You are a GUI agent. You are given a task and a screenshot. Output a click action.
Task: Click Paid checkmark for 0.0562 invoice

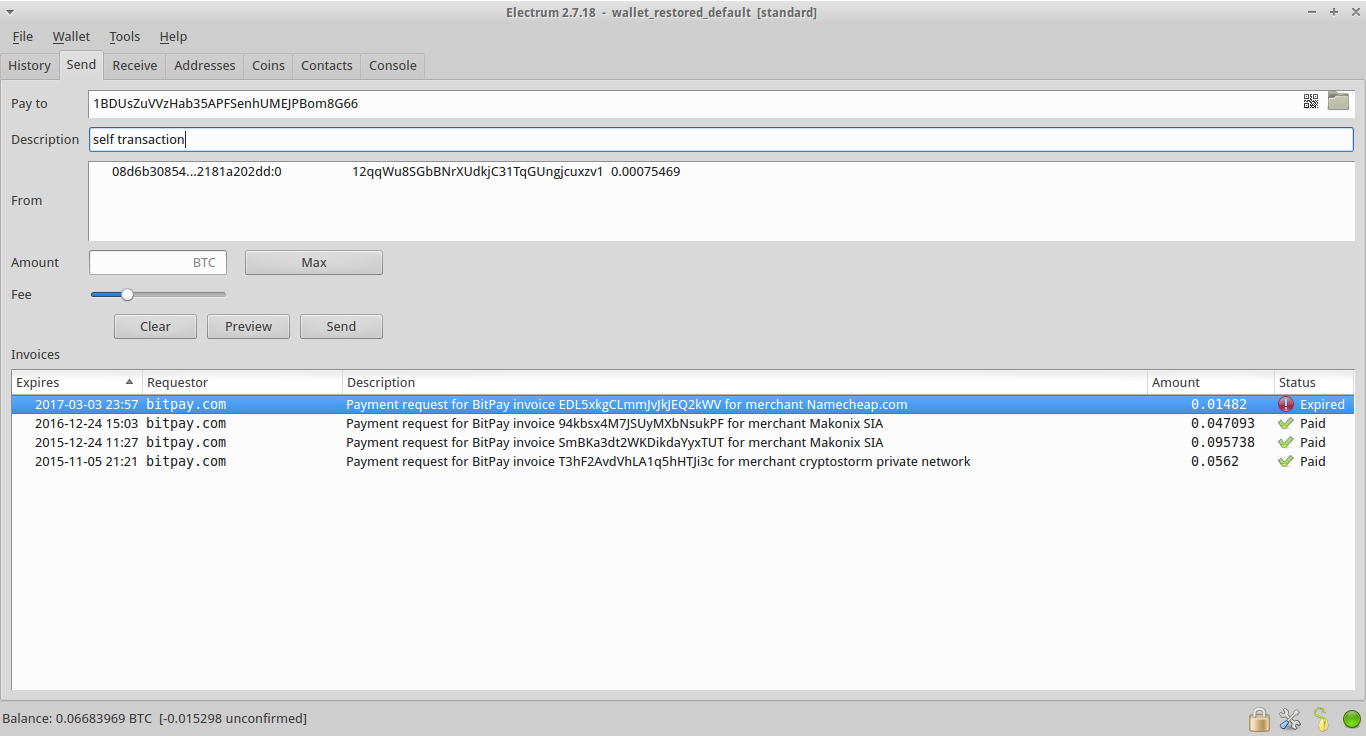[x=1286, y=462]
